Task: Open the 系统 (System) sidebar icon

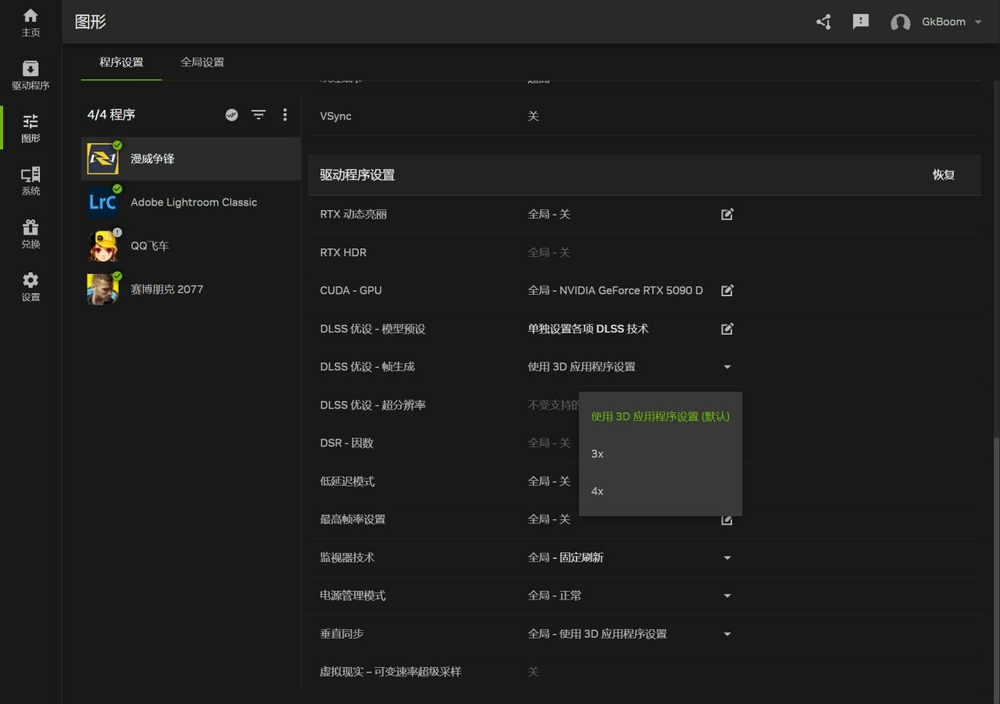Action: click(29, 180)
